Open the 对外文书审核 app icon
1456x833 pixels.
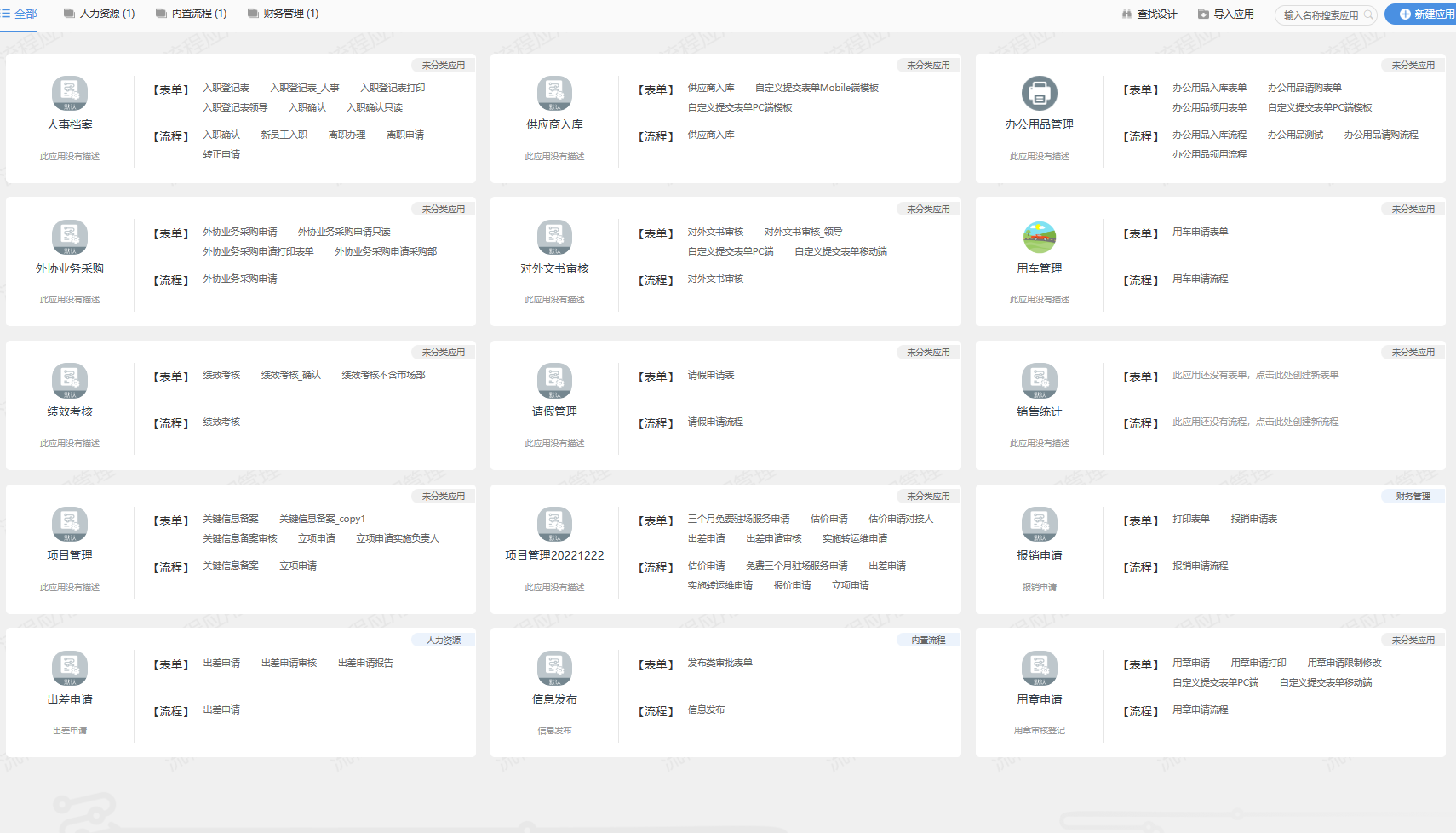click(x=554, y=238)
